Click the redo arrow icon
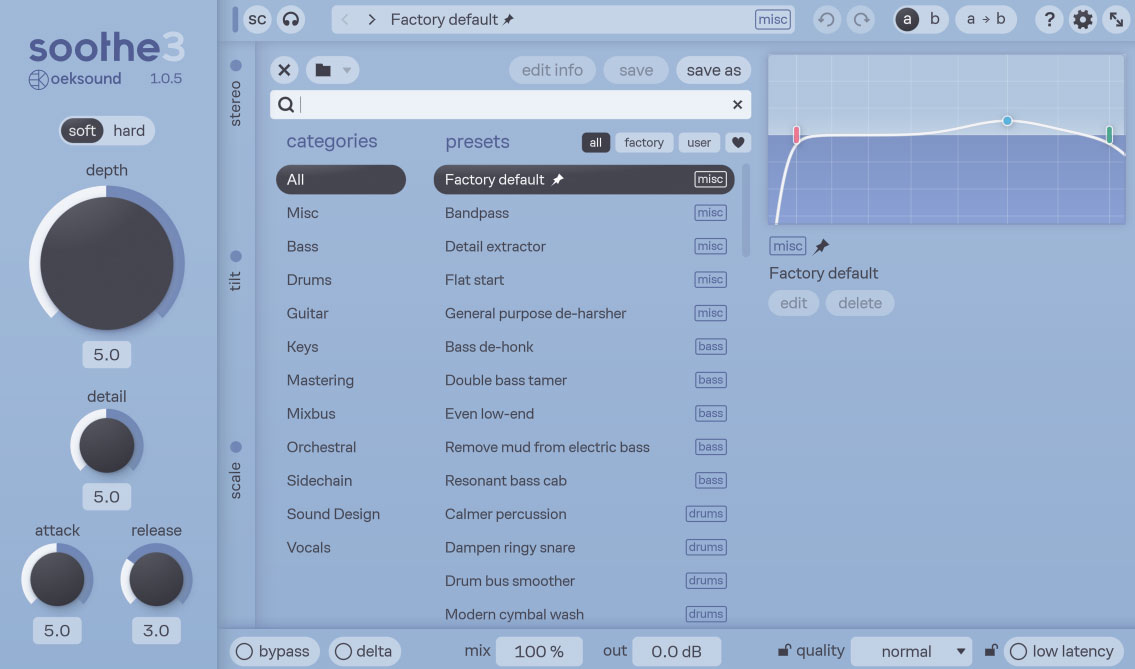 pyautogui.click(x=861, y=20)
